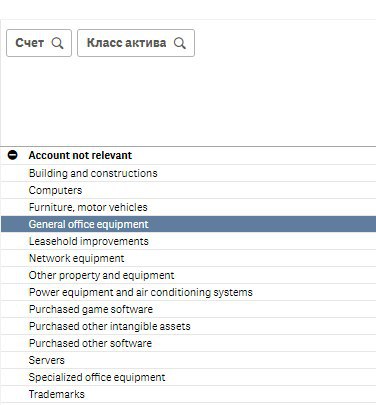Image resolution: width=376 pixels, height=405 pixels.
Task: Choose the Purchased other software row
Action: (x=188, y=343)
